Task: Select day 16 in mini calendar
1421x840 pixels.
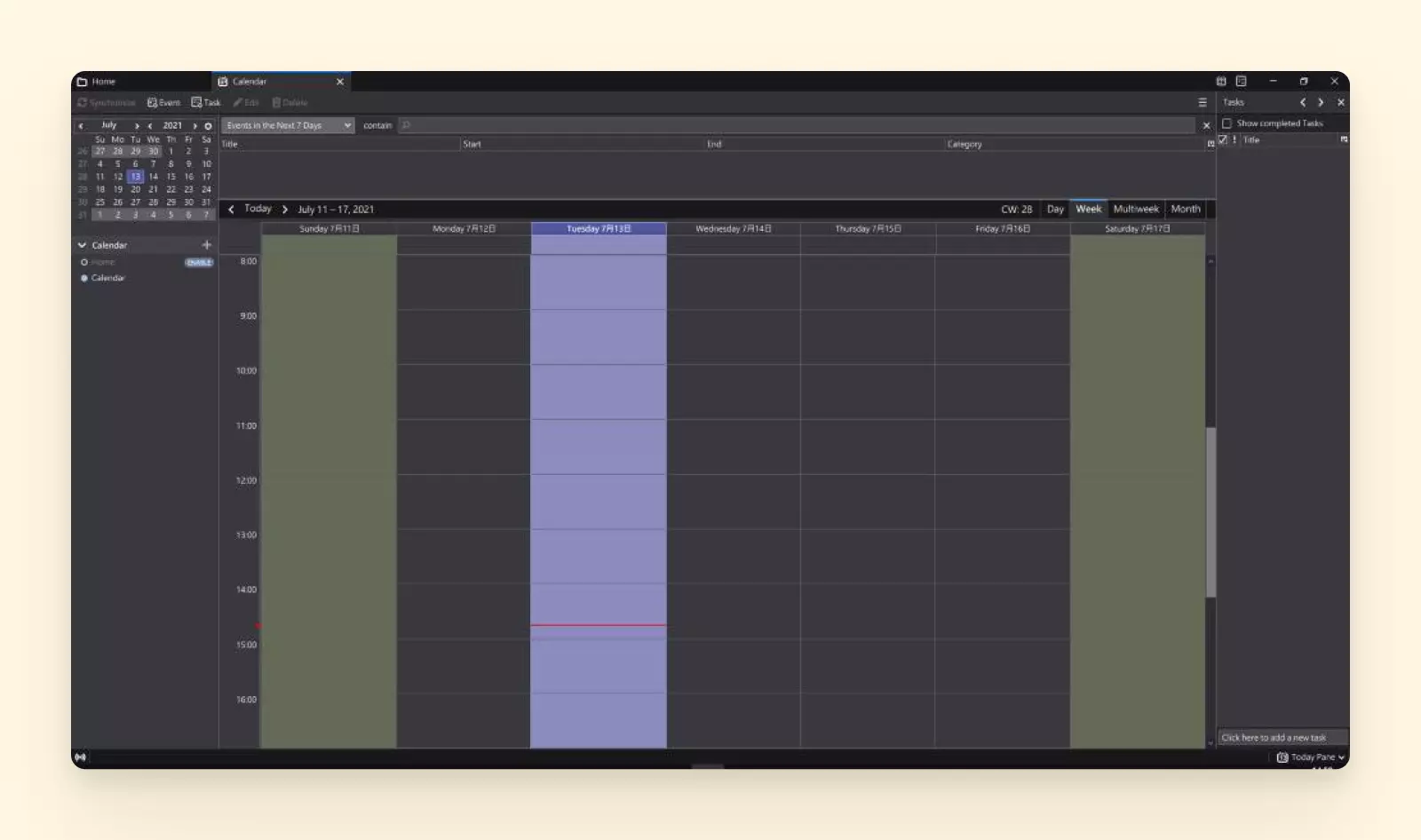Action: click(188, 177)
